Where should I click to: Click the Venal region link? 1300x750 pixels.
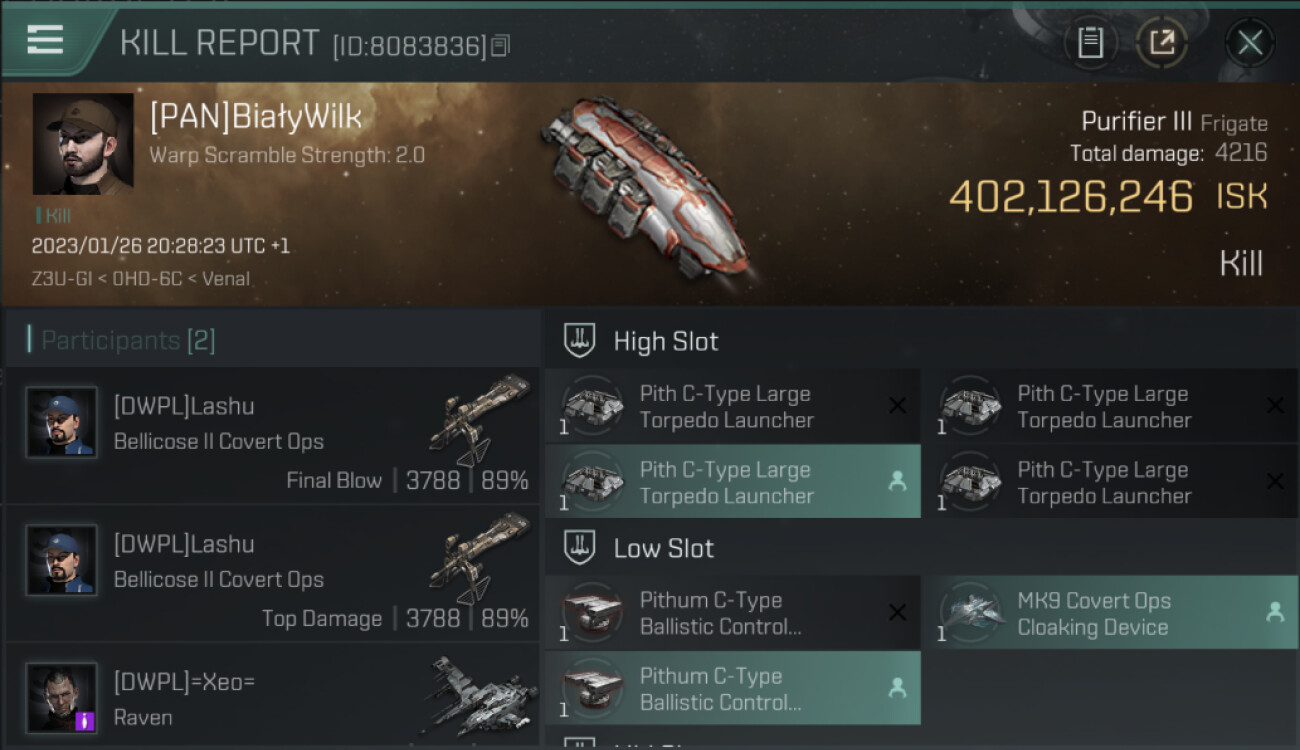tap(226, 279)
